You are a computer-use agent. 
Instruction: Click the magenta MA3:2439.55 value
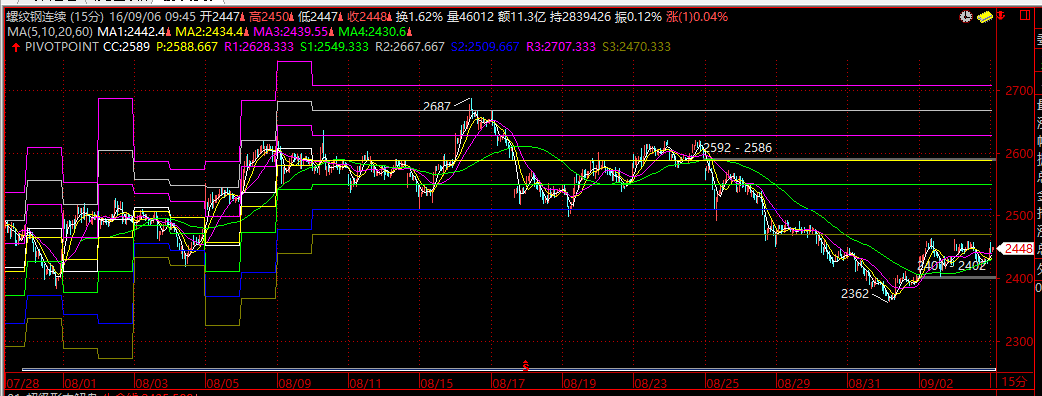tap(290, 31)
